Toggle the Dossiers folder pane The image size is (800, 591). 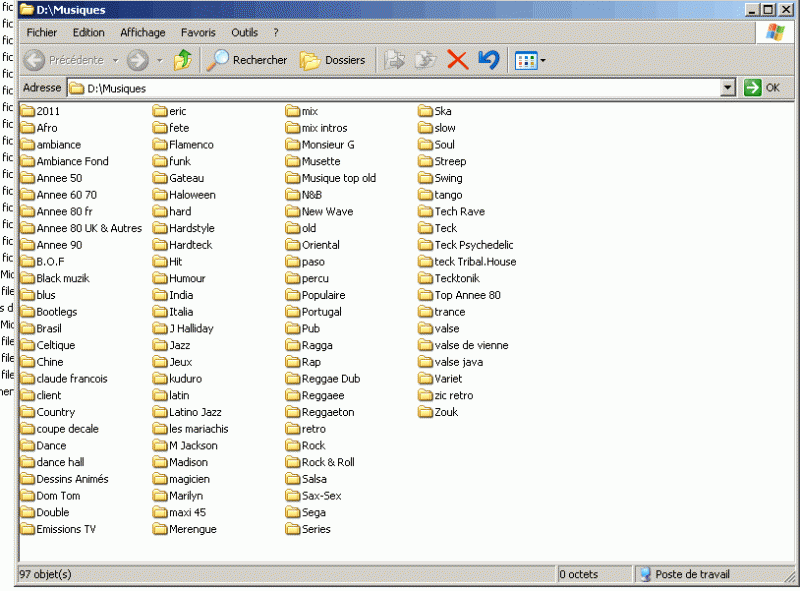(x=333, y=60)
